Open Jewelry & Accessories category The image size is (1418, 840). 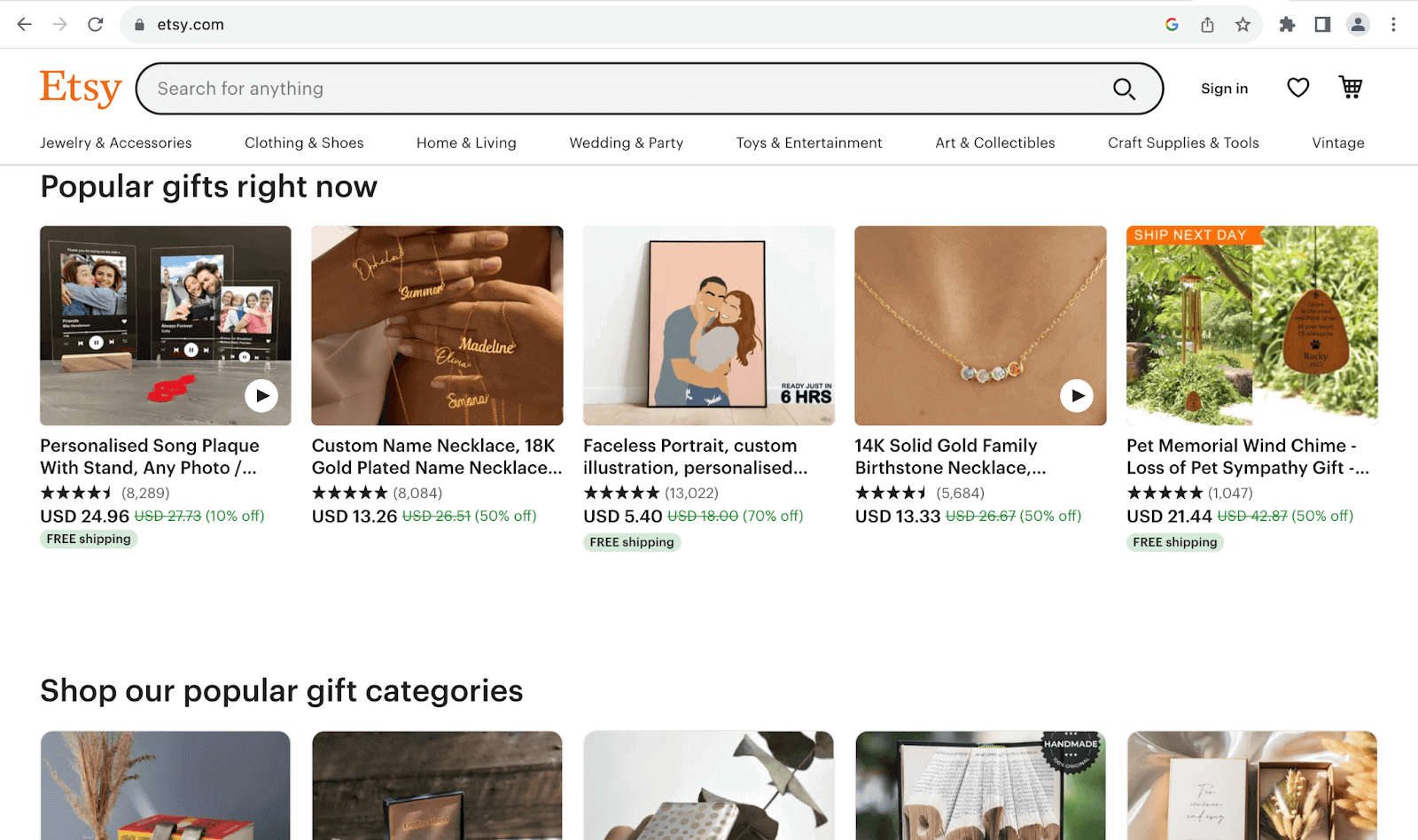pyautogui.click(x=116, y=143)
